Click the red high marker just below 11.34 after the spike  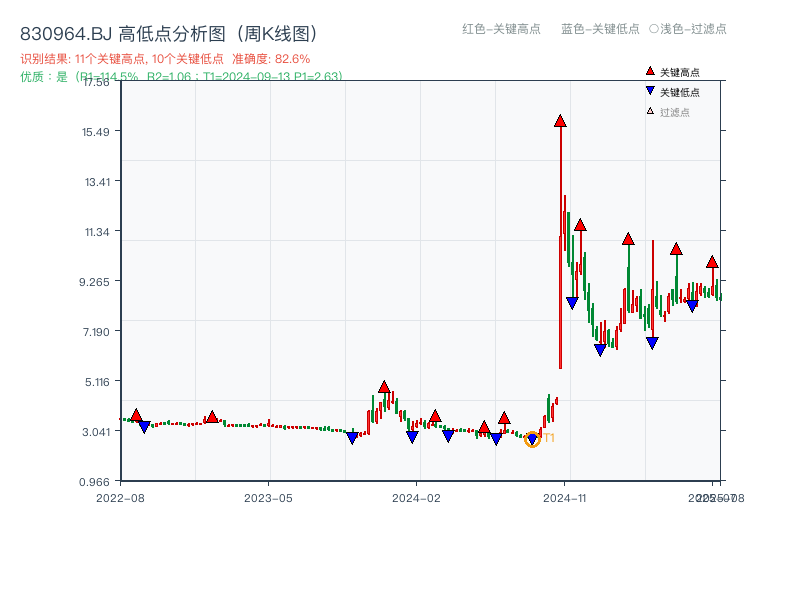580,225
